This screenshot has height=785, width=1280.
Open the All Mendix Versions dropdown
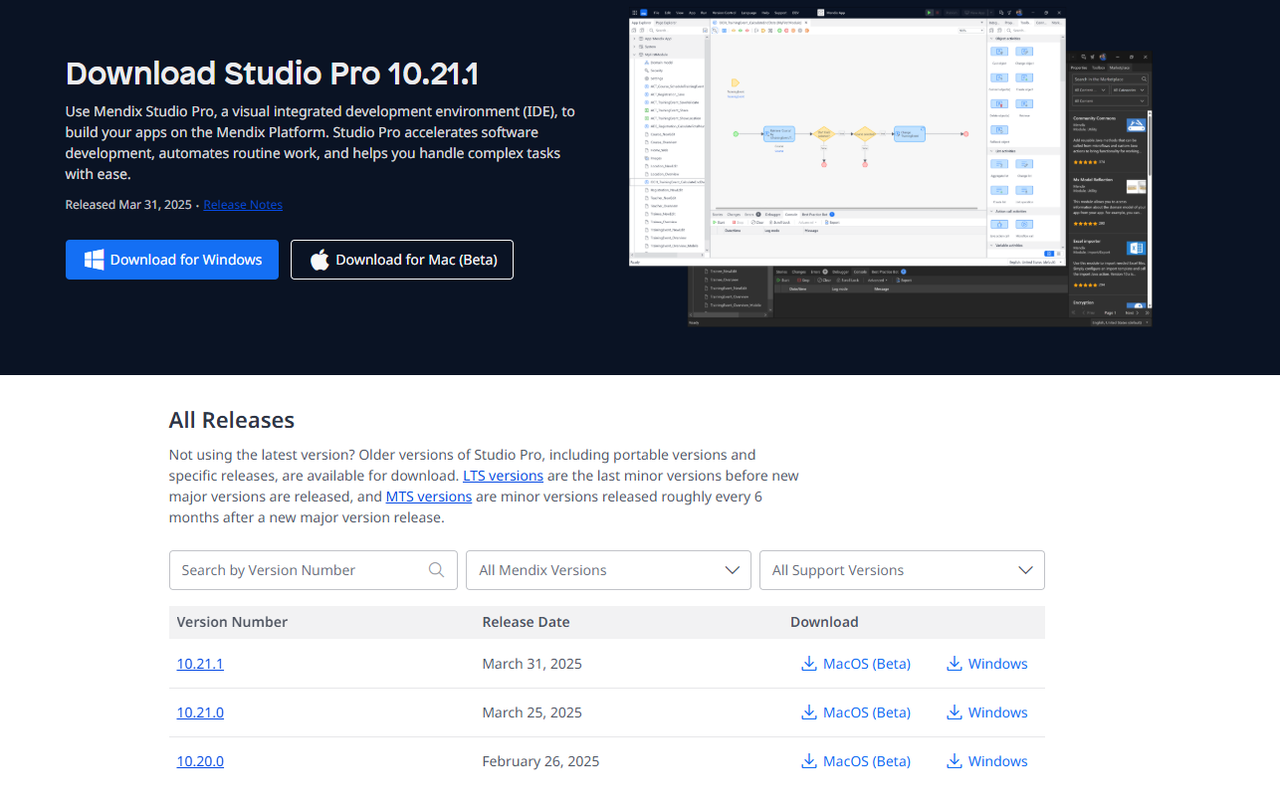click(608, 569)
